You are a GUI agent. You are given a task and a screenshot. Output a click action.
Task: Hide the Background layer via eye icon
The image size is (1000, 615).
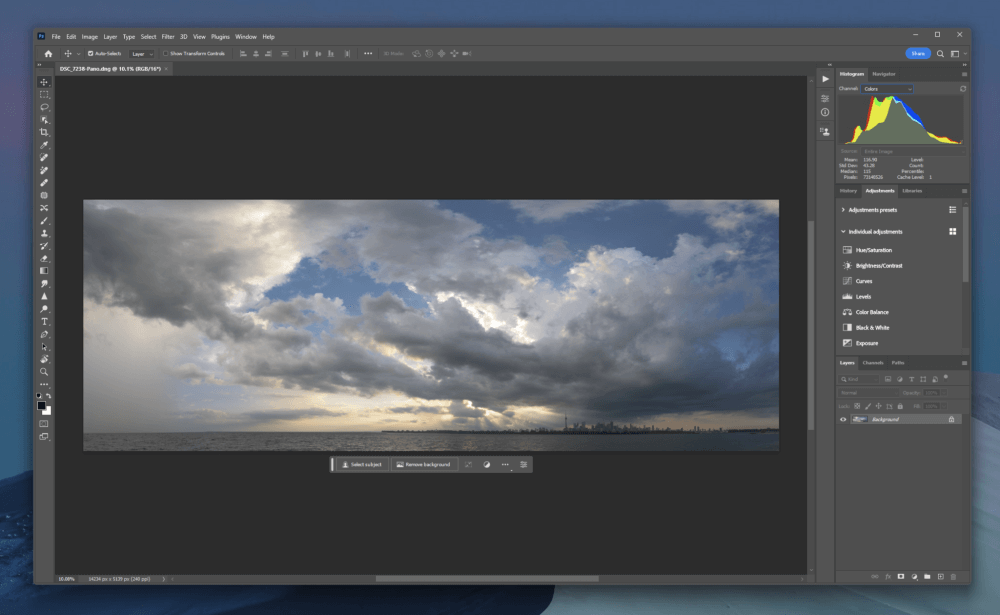842,419
